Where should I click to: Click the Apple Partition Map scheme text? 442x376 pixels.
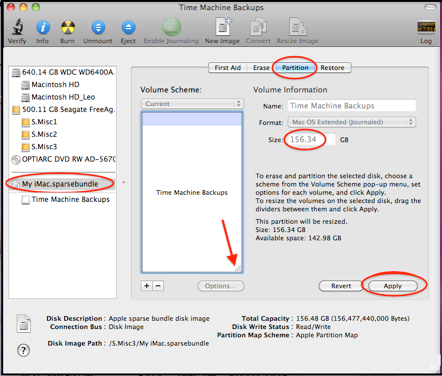point(327,335)
